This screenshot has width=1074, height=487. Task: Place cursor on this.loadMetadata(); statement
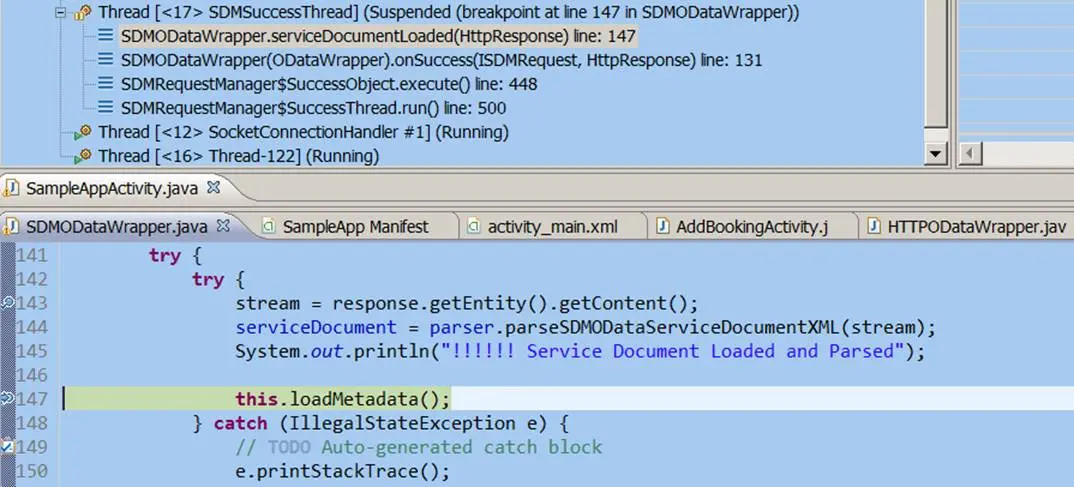(x=343, y=399)
